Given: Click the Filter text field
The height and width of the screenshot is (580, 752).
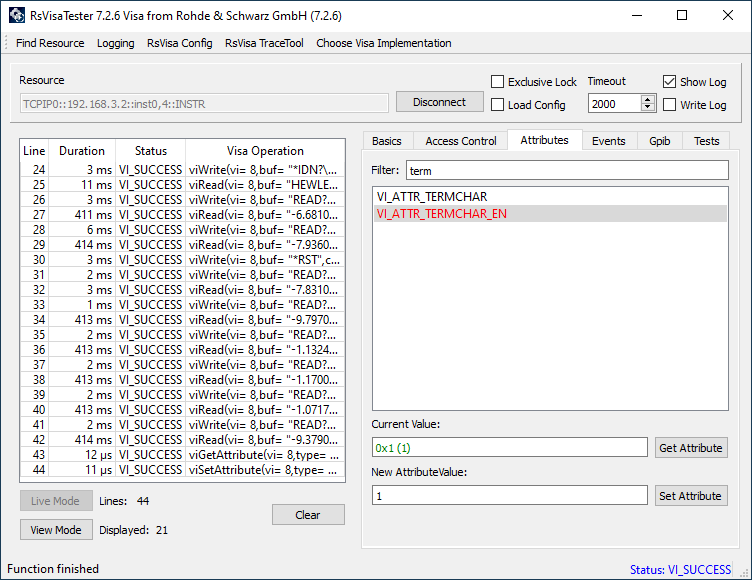Looking at the screenshot, I should (x=567, y=171).
